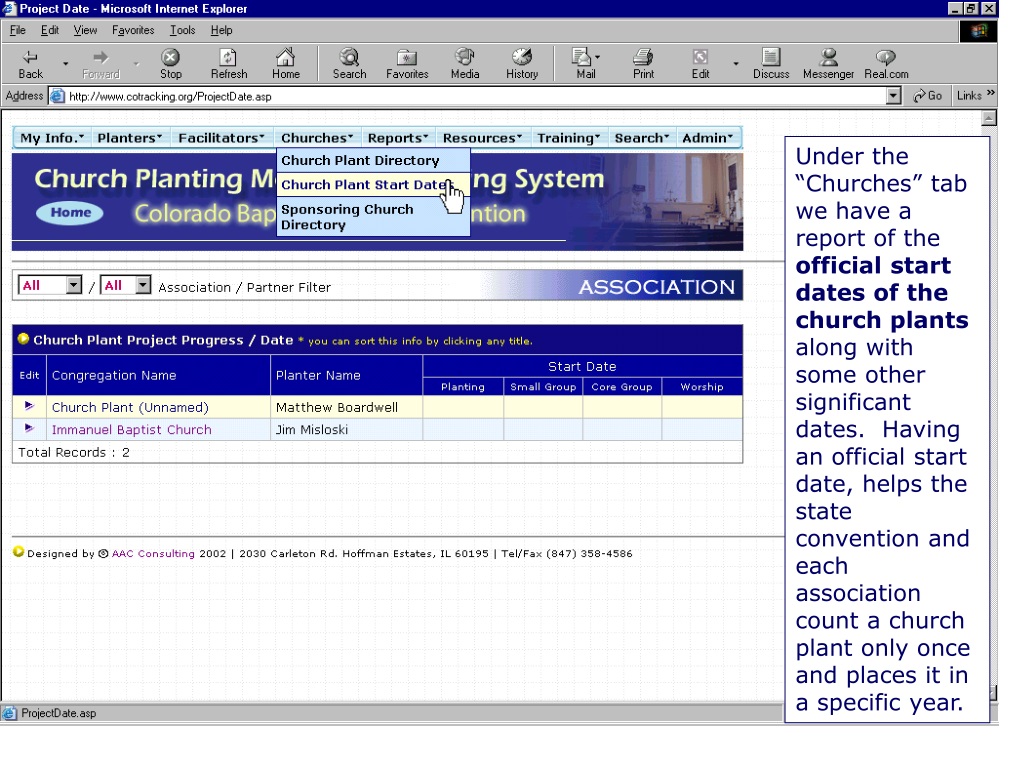Open the Tools menu
Viewport: 1024px width, 768px height.
pyautogui.click(x=182, y=30)
